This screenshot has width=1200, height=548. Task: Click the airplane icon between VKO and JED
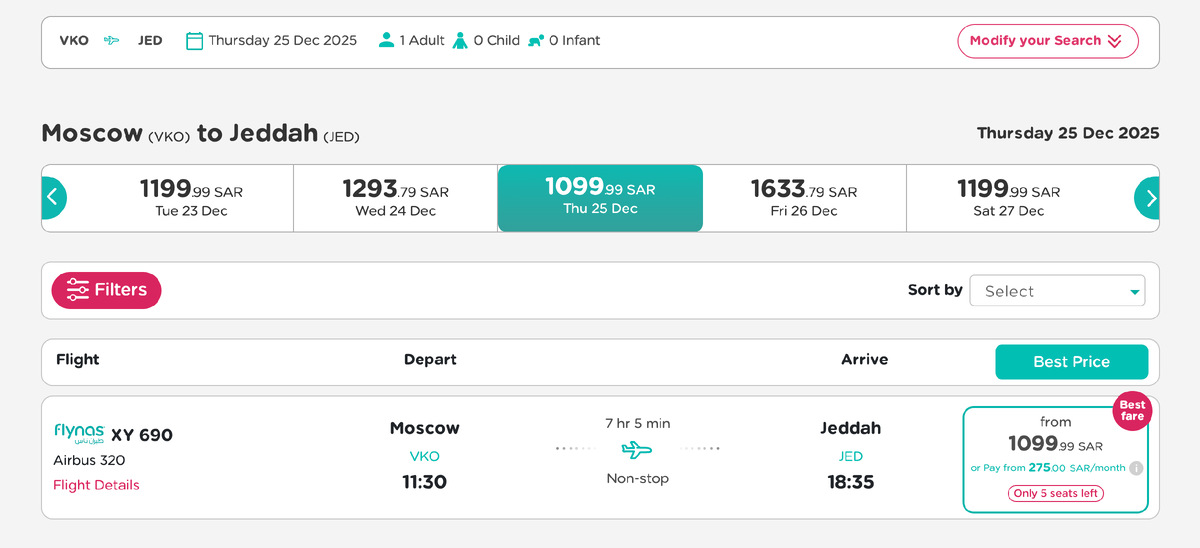(112, 41)
